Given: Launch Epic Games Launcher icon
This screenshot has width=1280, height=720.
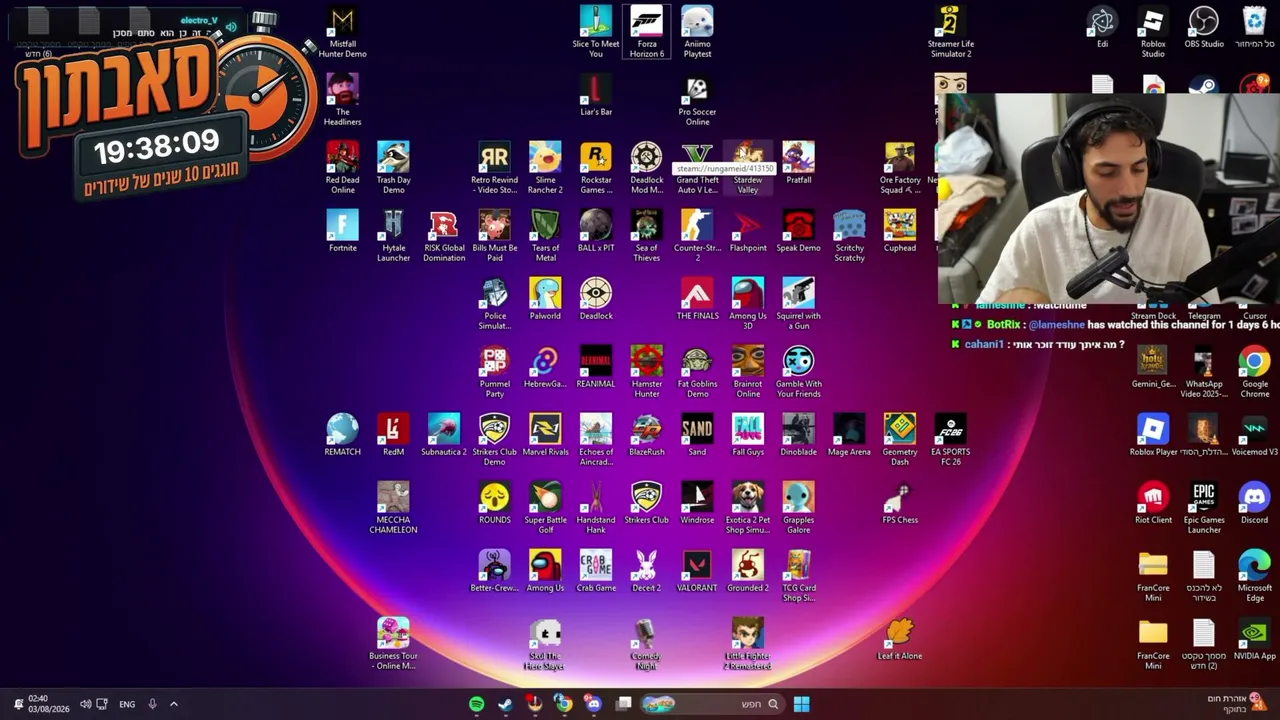Looking at the screenshot, I should coord(1204,508).
